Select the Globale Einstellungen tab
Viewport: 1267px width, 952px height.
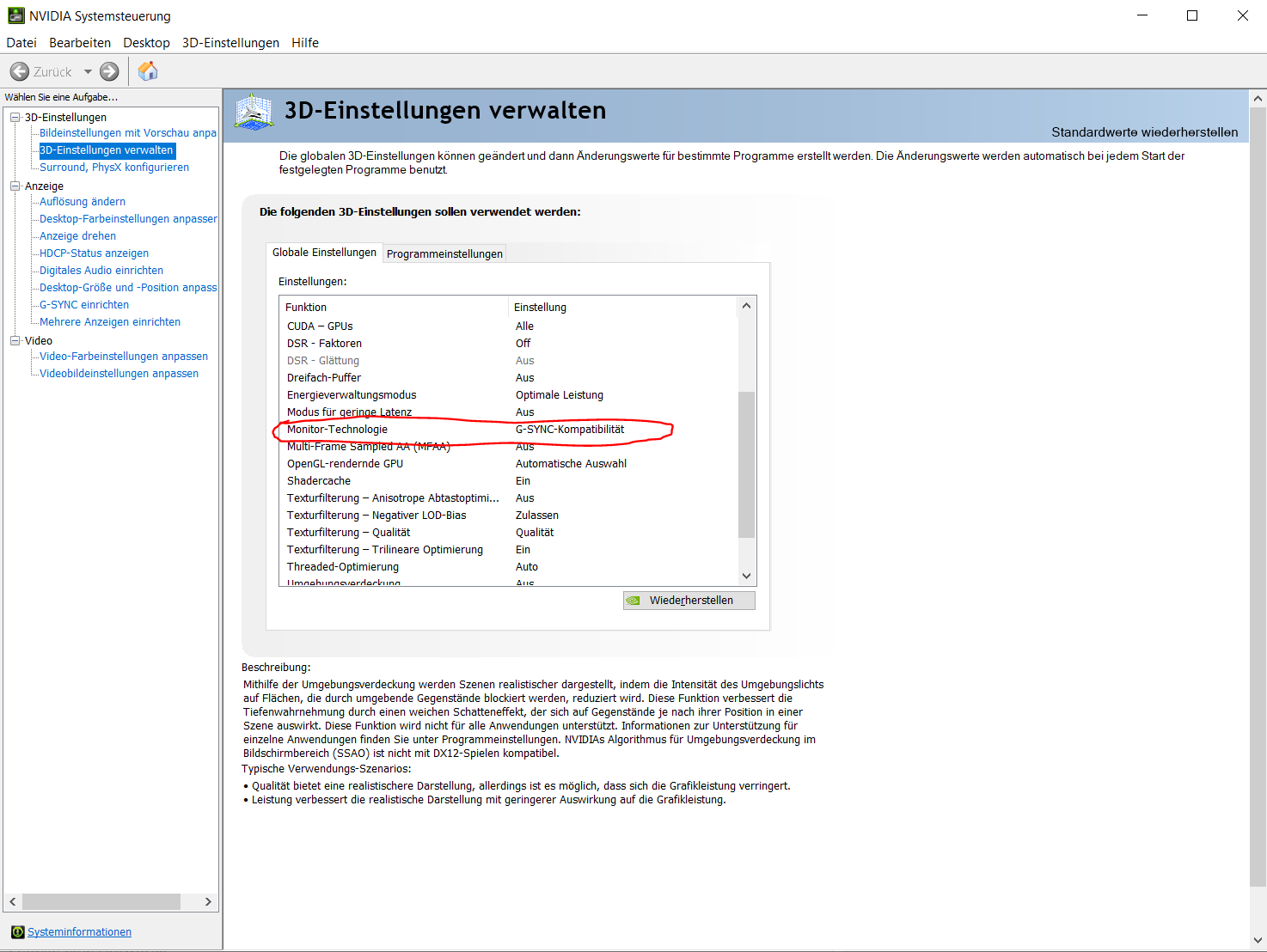[x=324, y=252]
